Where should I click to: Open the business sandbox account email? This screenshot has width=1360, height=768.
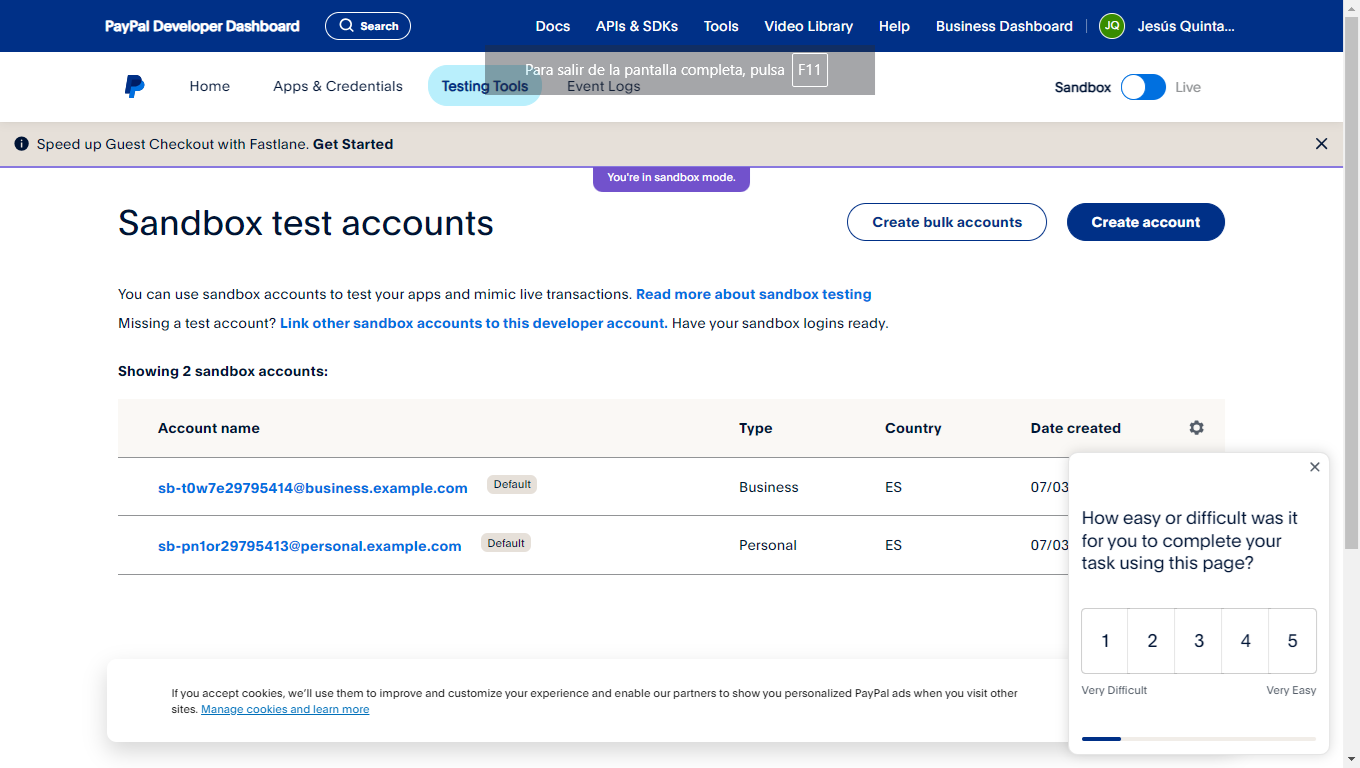(x=313, y=488)
